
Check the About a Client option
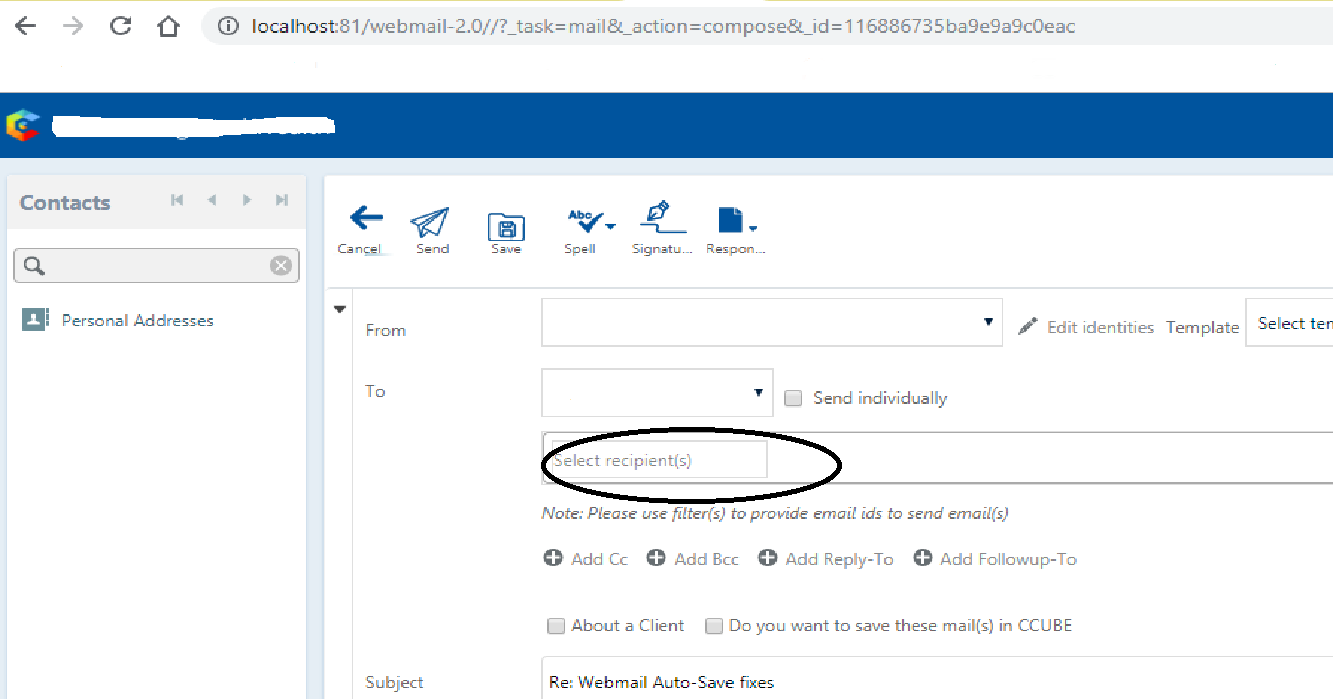pos(556,626)
